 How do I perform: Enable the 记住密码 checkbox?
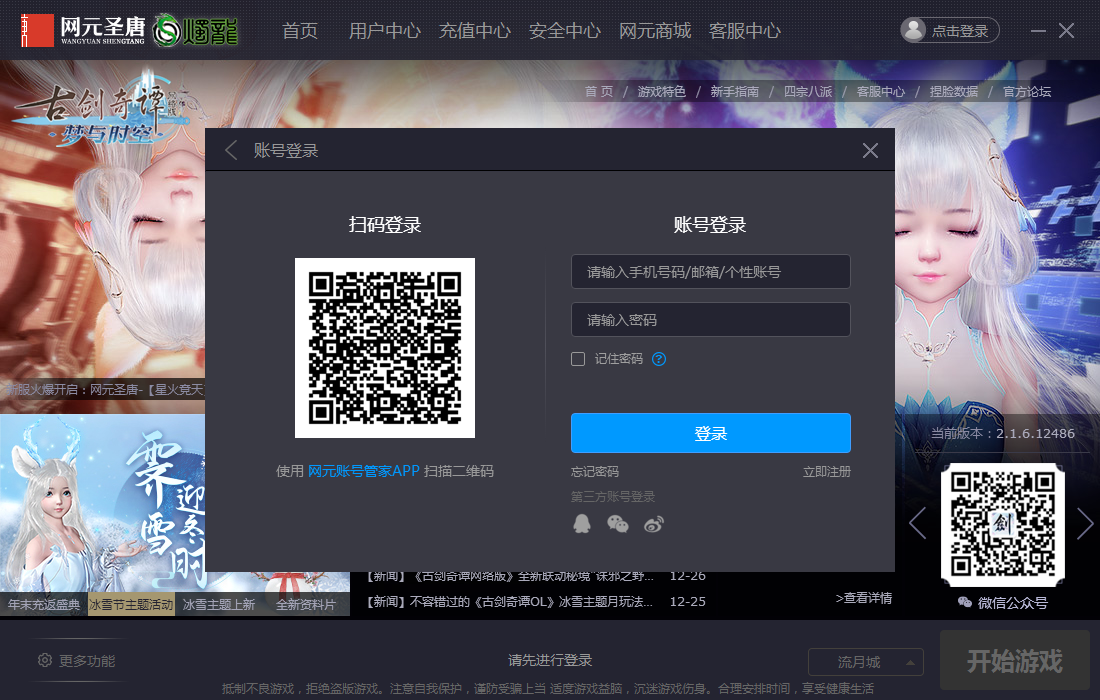(577, 359)
